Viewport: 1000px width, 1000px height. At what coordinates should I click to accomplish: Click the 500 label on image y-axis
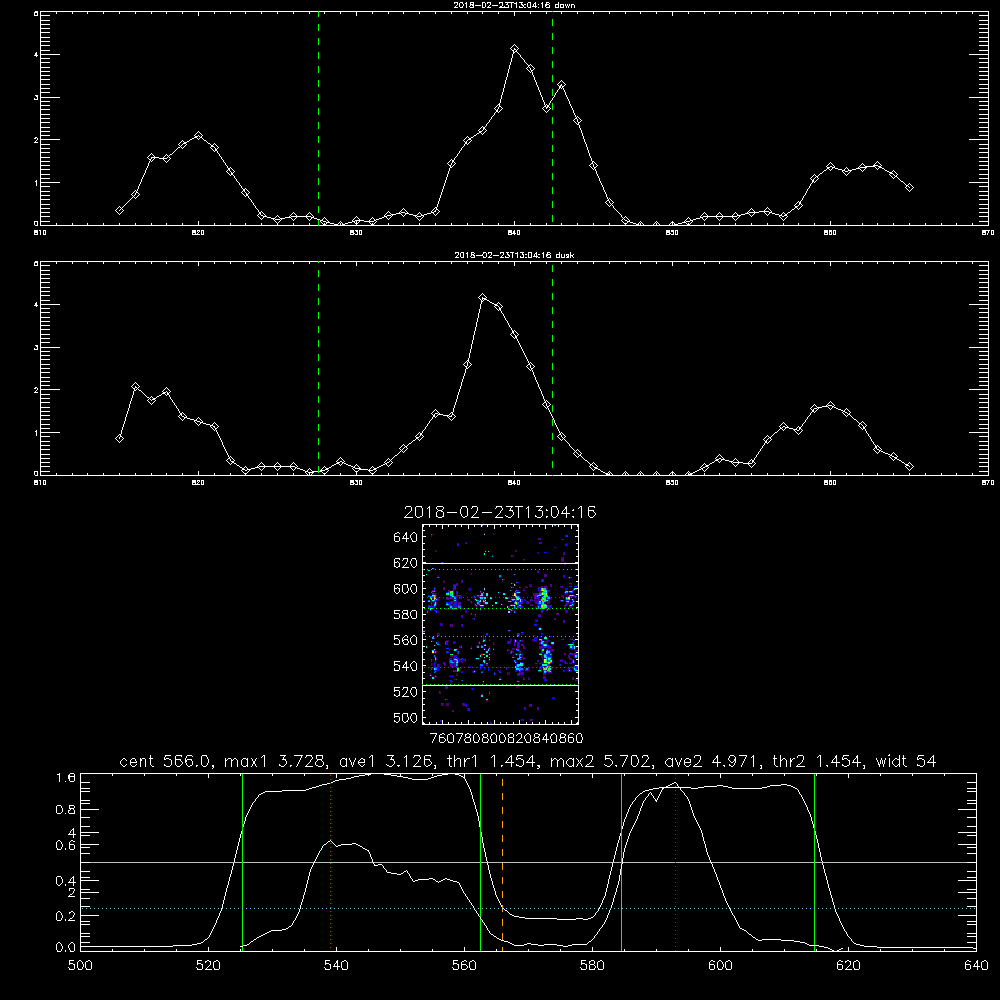coord(406,717)
